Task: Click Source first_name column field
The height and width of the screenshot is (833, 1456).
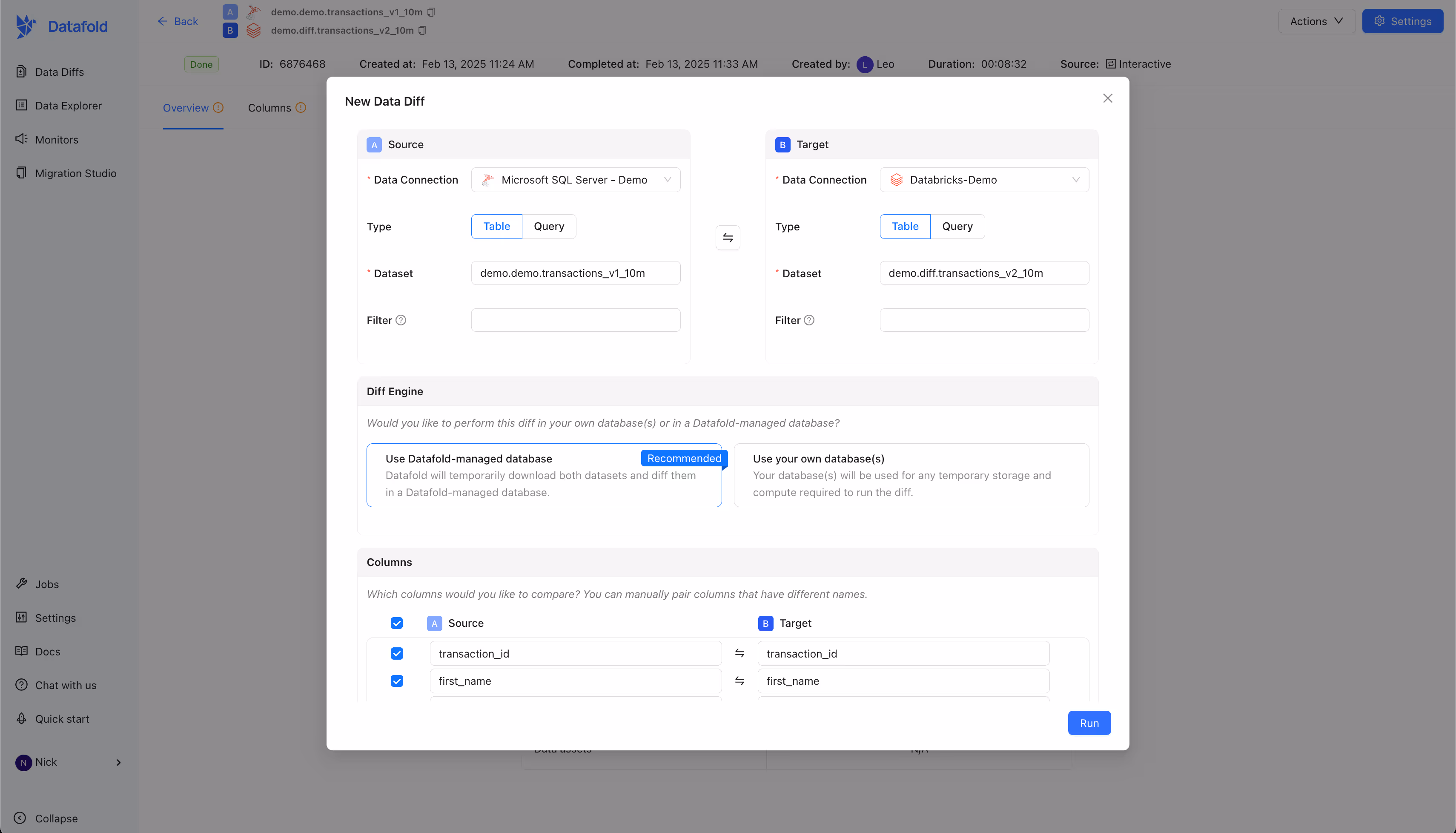Action: pyautogui.click(x=576, y=681)
